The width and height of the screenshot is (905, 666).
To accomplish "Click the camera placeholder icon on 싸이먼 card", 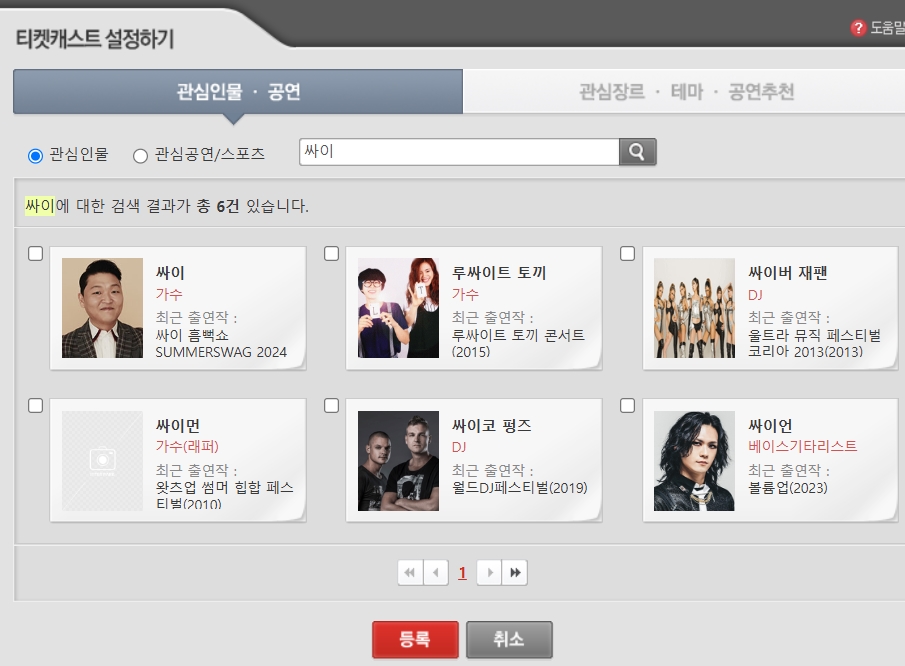I will [x=103, y=460].
